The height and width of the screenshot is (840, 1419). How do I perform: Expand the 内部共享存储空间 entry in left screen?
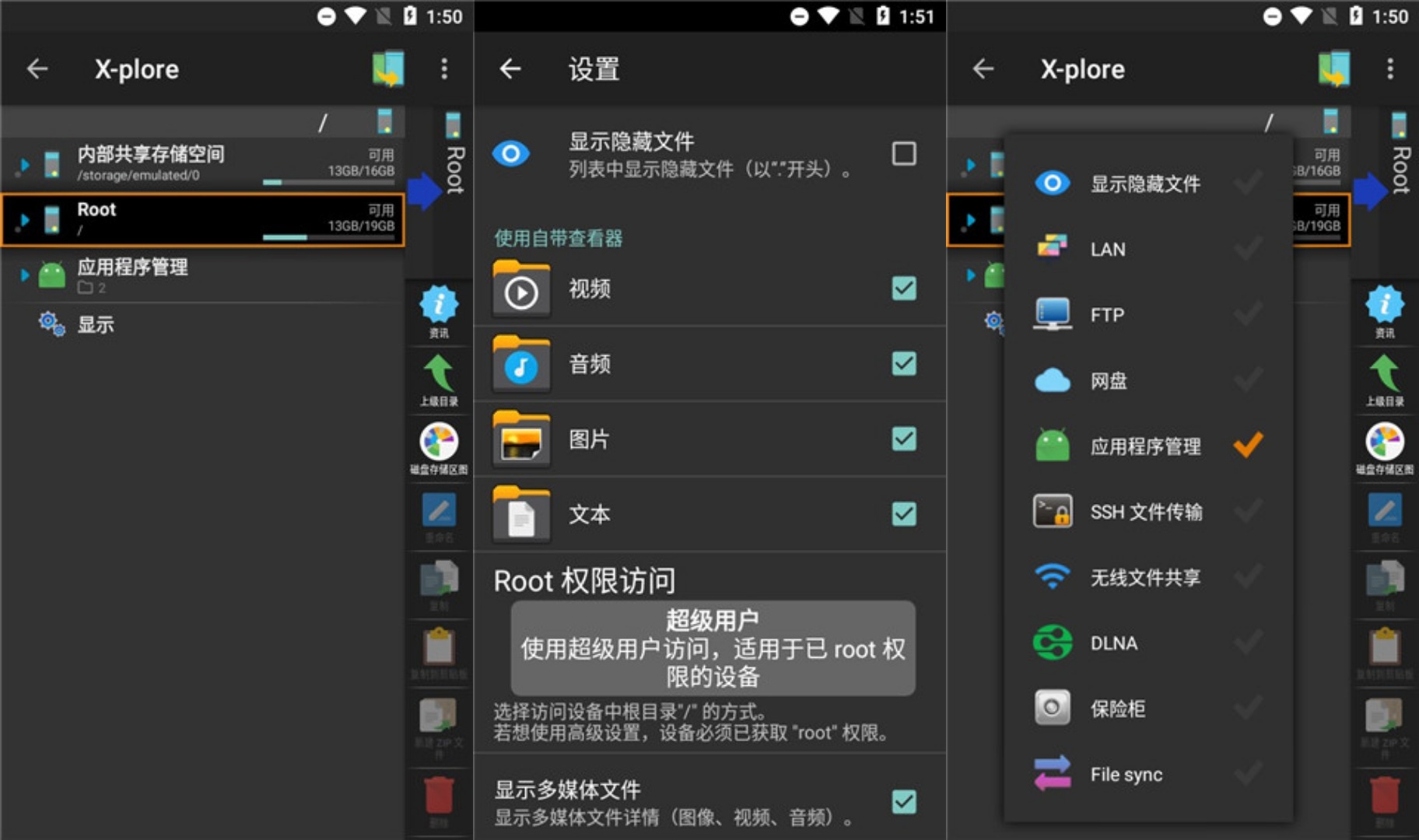(24, 165)
